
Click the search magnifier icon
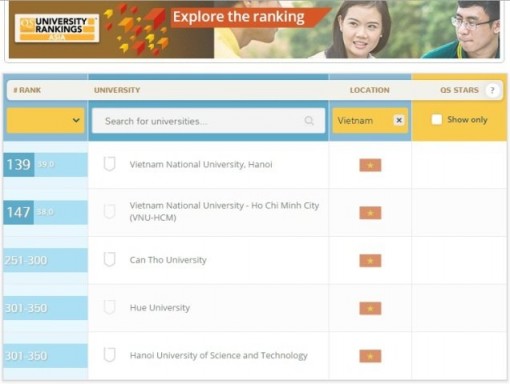tap(309, 120)
